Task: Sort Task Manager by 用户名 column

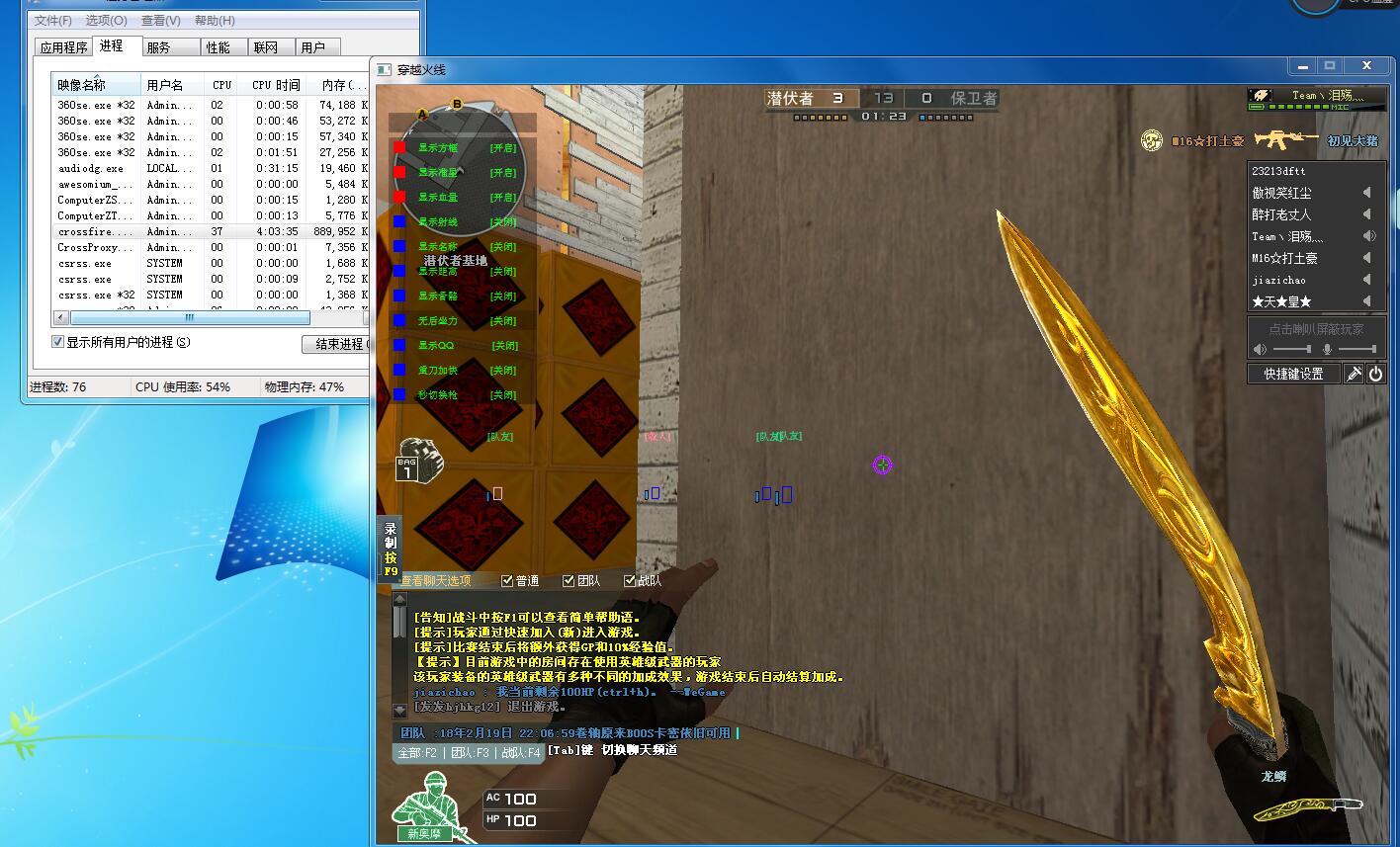Action: point(172,85)
